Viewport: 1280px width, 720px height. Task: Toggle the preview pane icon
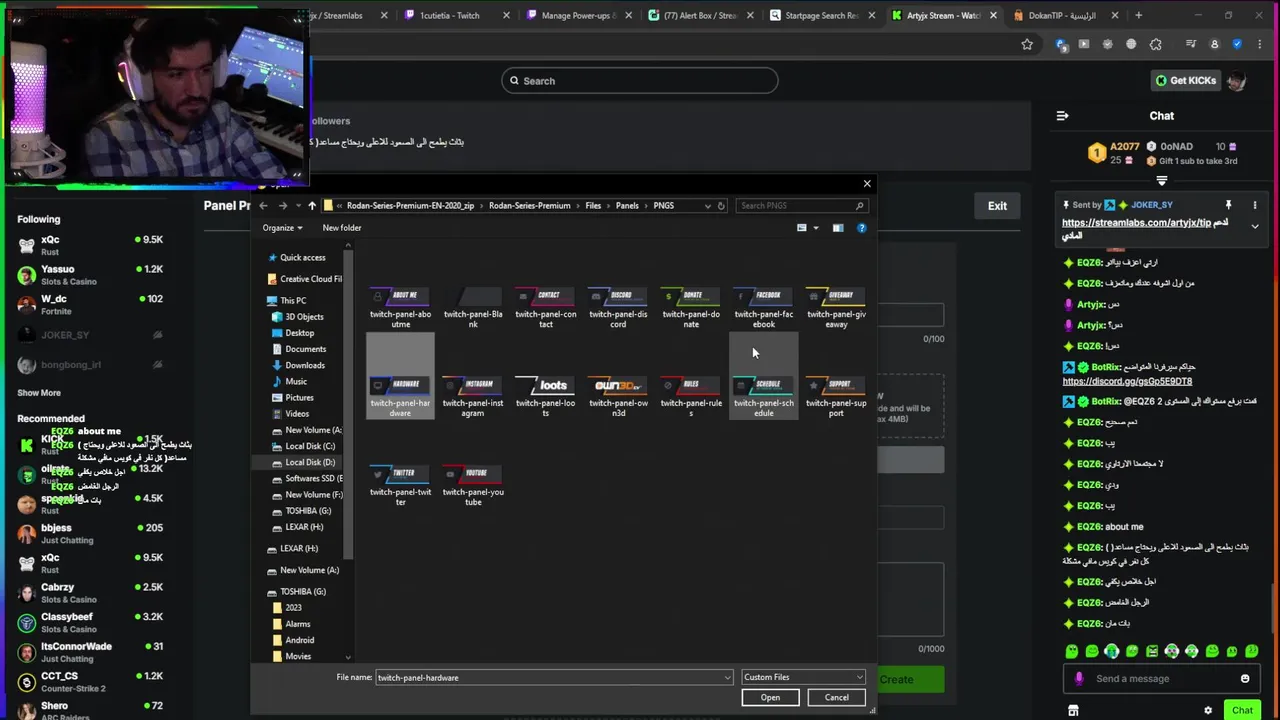point(838,228)
